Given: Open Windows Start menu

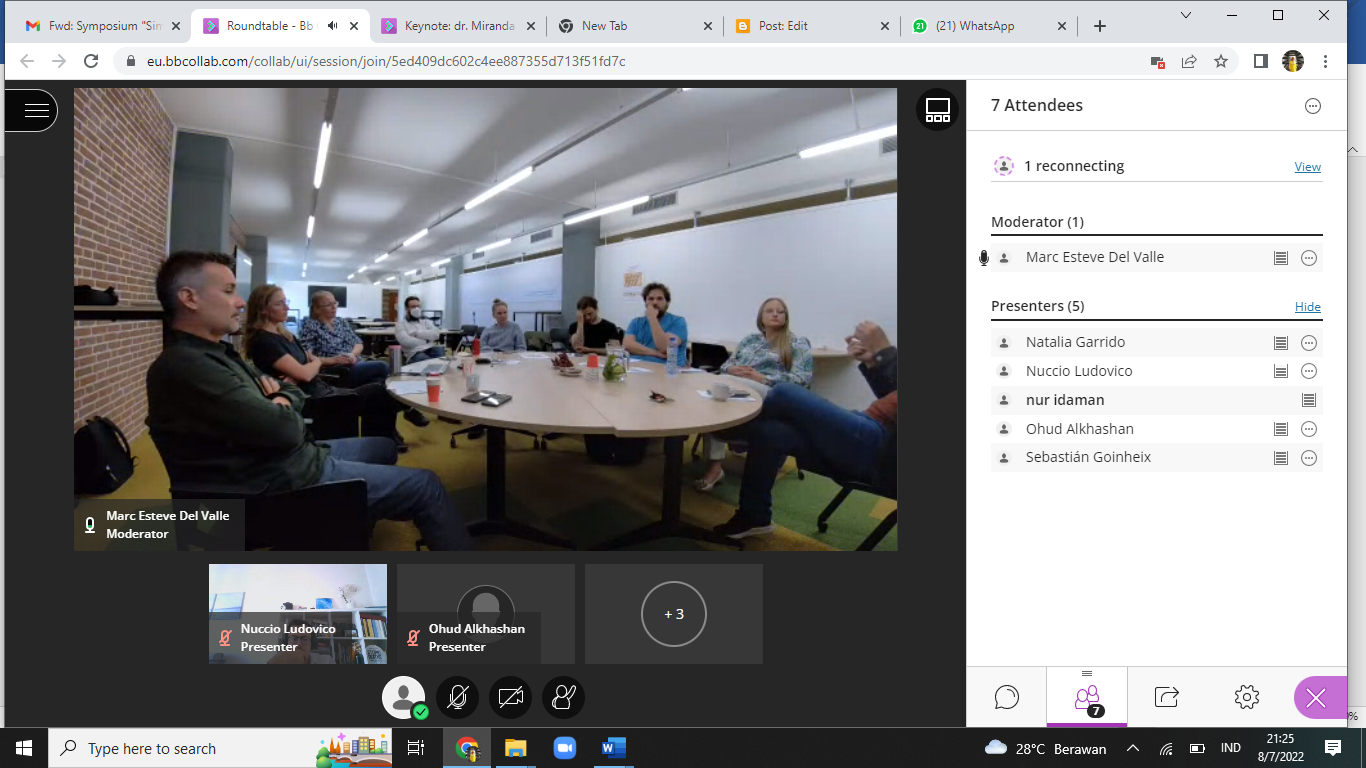Looking at the screenshot, I should pyautogui.click(x=24, y=748).
